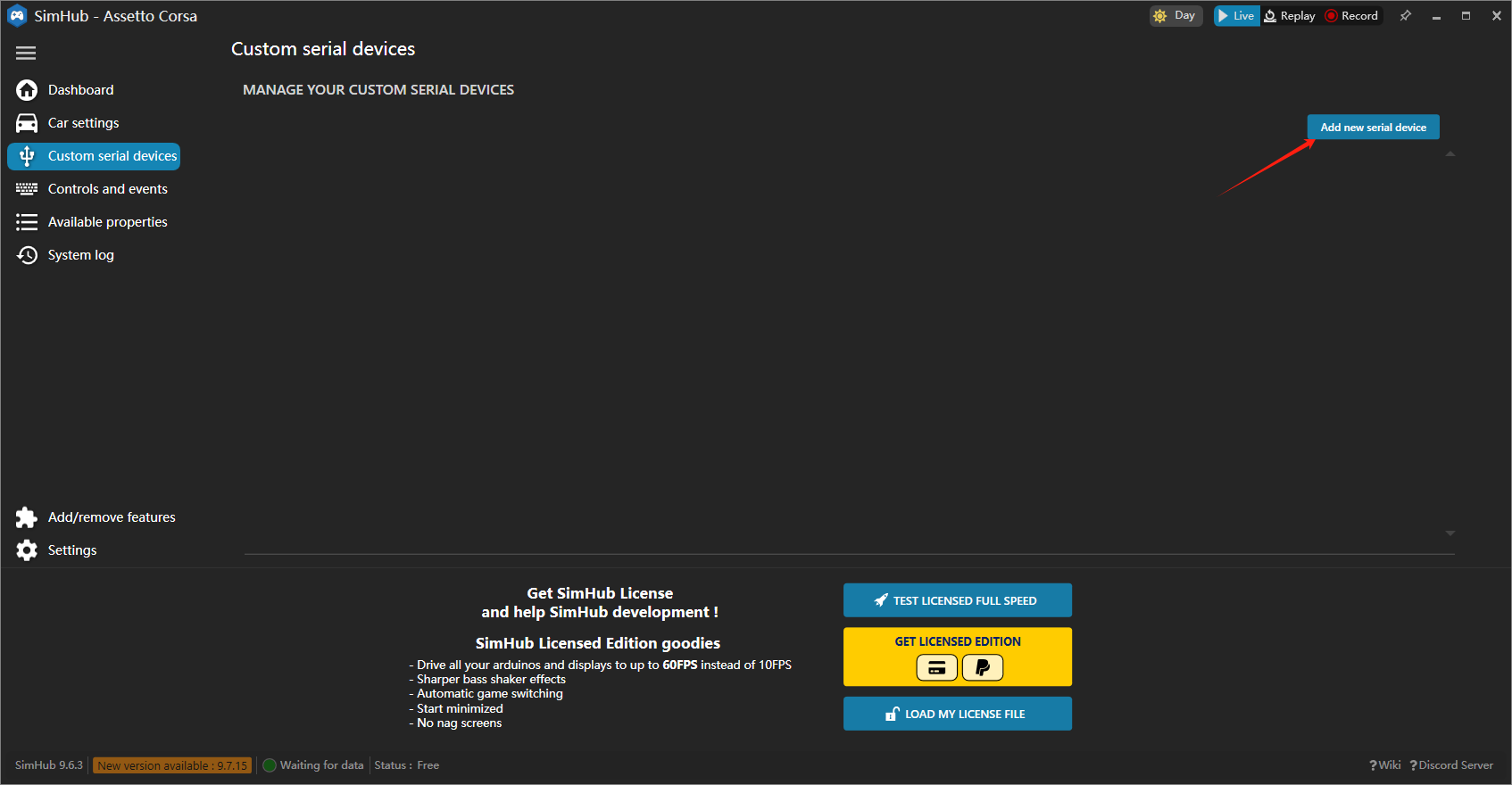
Task: Click the Dashboard home icon
Action: point(27,90)
